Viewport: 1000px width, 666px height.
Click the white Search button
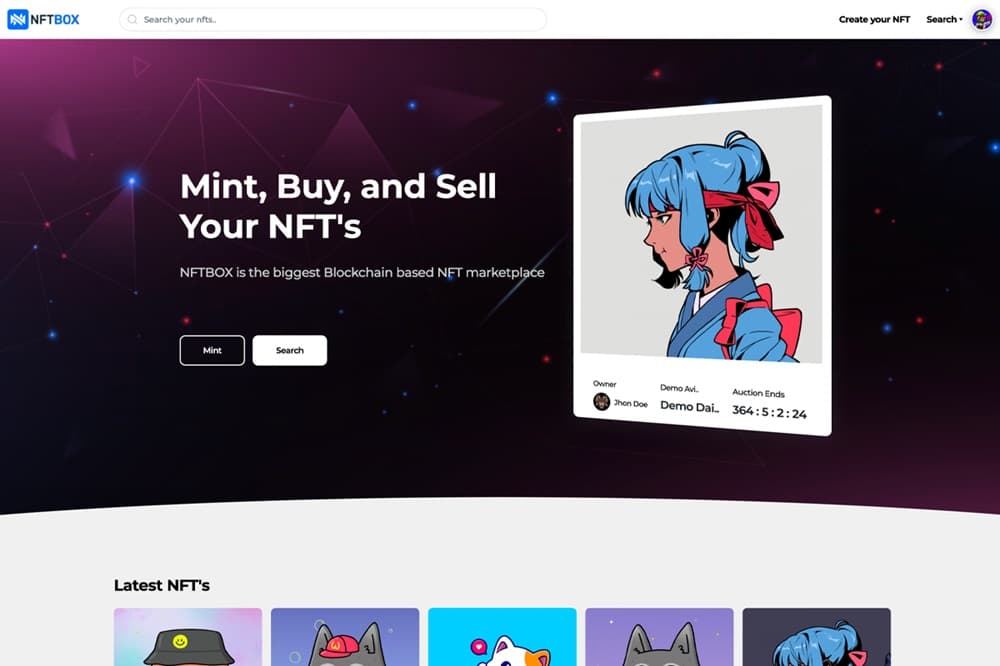[290, 350]
